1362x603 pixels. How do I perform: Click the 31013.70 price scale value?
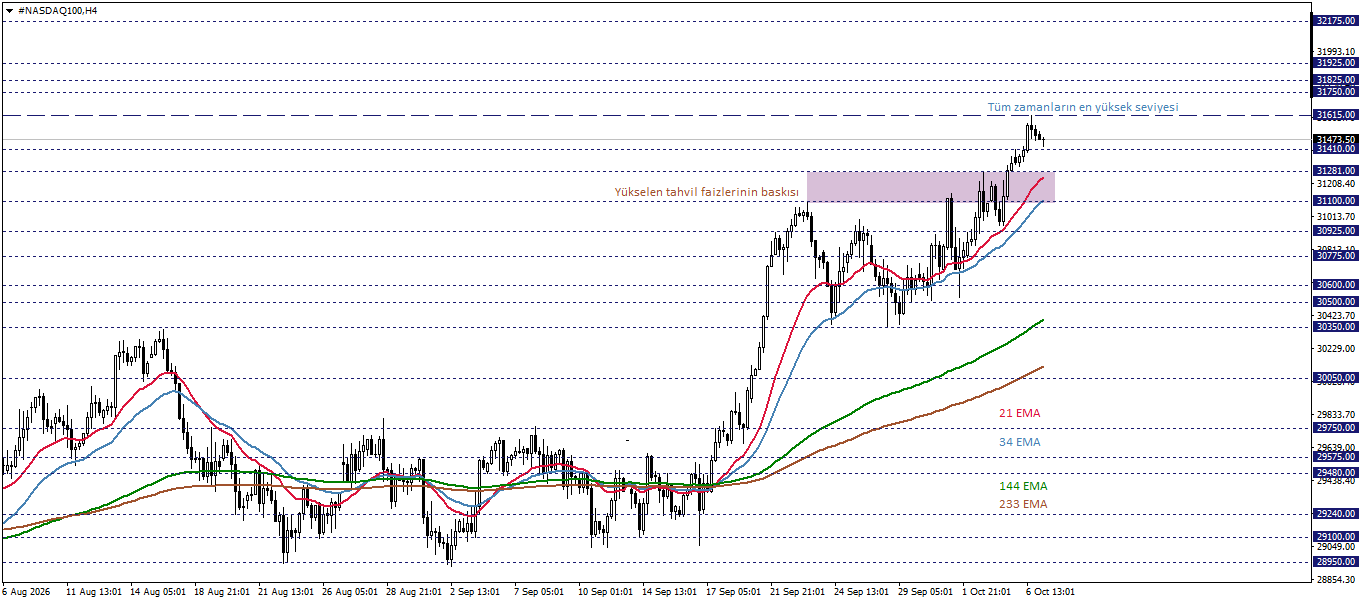[1336, 216]
